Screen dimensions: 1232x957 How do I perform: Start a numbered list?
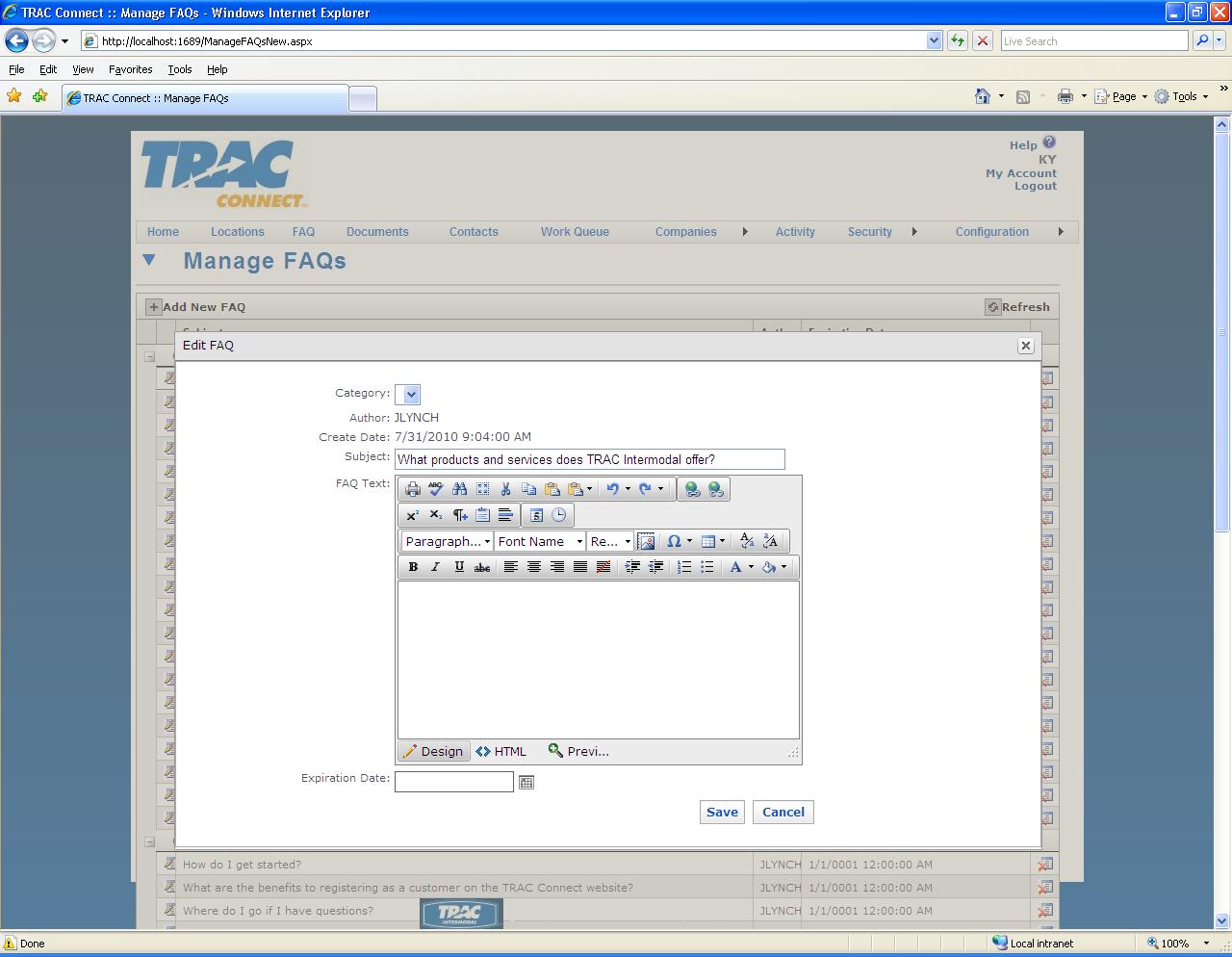[x=684, y=567]
